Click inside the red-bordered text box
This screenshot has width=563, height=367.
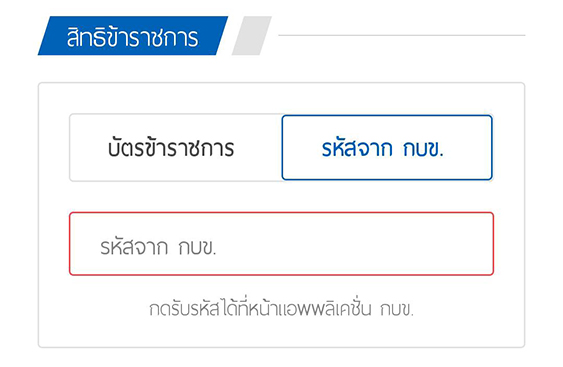[281, 244]
